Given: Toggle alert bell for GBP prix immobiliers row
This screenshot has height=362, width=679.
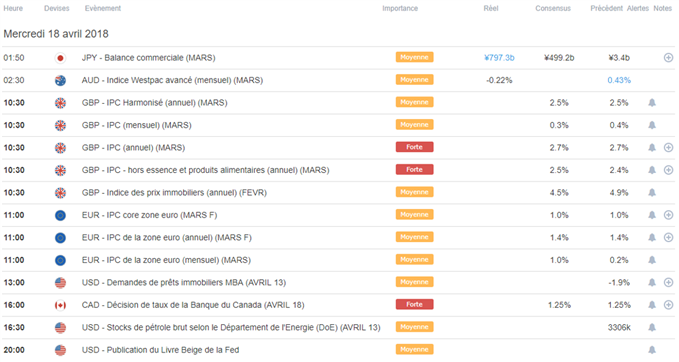Looking at the screenshot, I should click(x=652, y=193).
